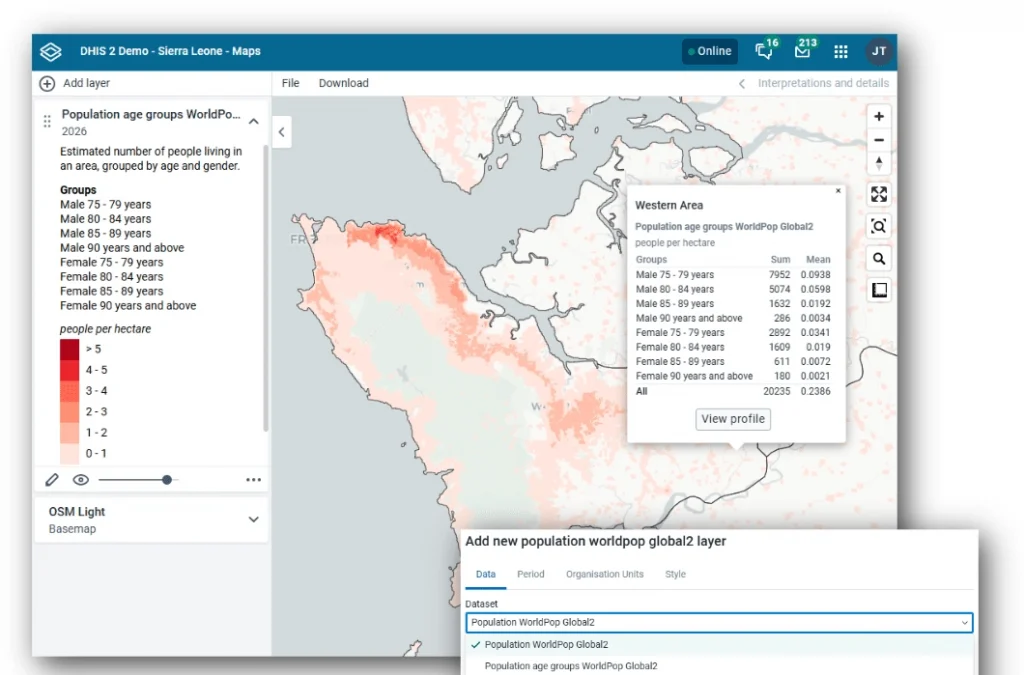The image size is (1024, 675).
Task: Edit the Population age groups layer settings
Action: [52, 479]
